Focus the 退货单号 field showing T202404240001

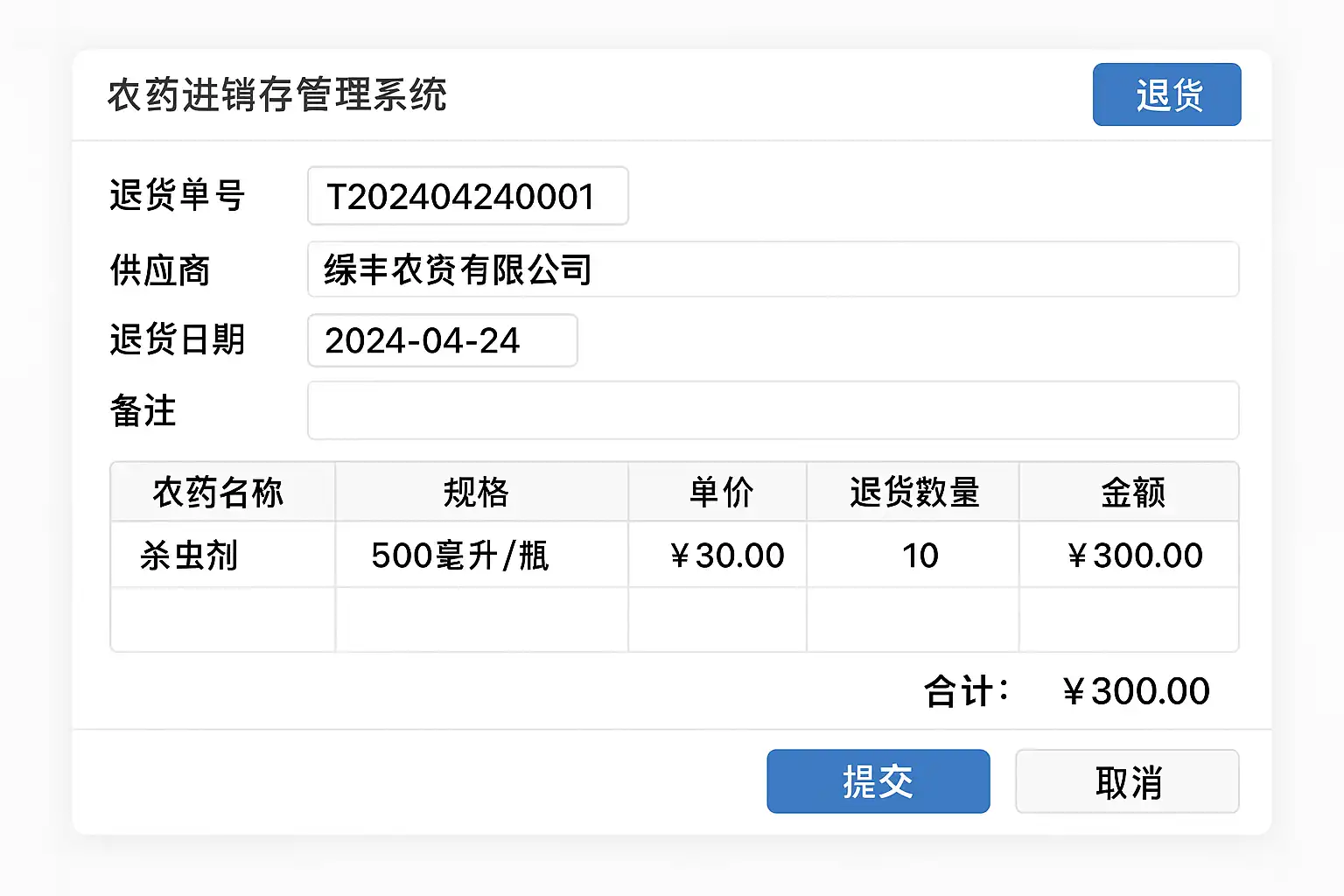click(x=468, y=196)
